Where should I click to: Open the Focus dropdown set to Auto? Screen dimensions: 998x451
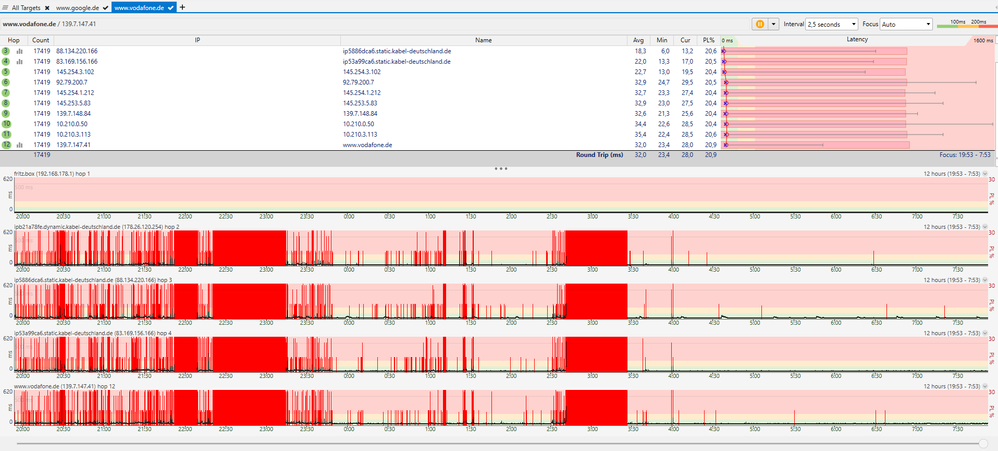(x=906, y=23)
